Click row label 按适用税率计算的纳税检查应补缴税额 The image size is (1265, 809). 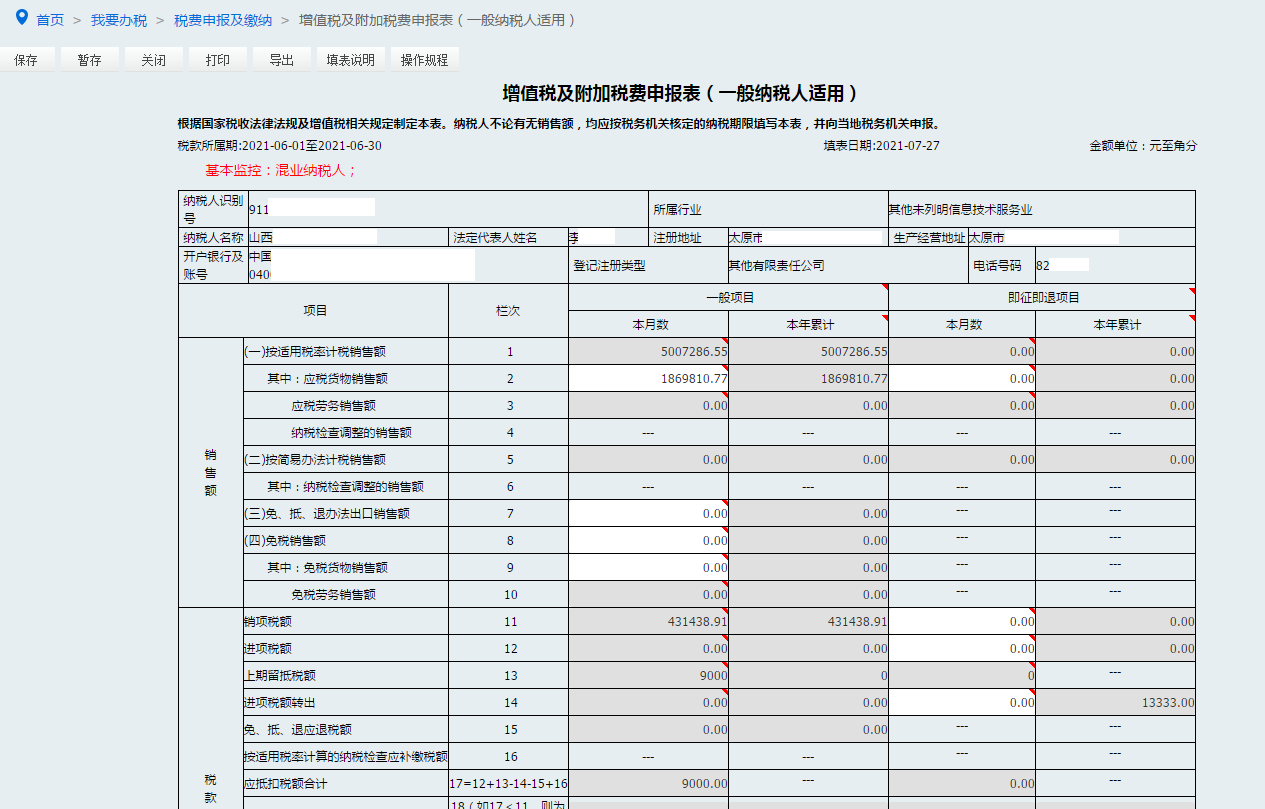(x=346, y=756)
